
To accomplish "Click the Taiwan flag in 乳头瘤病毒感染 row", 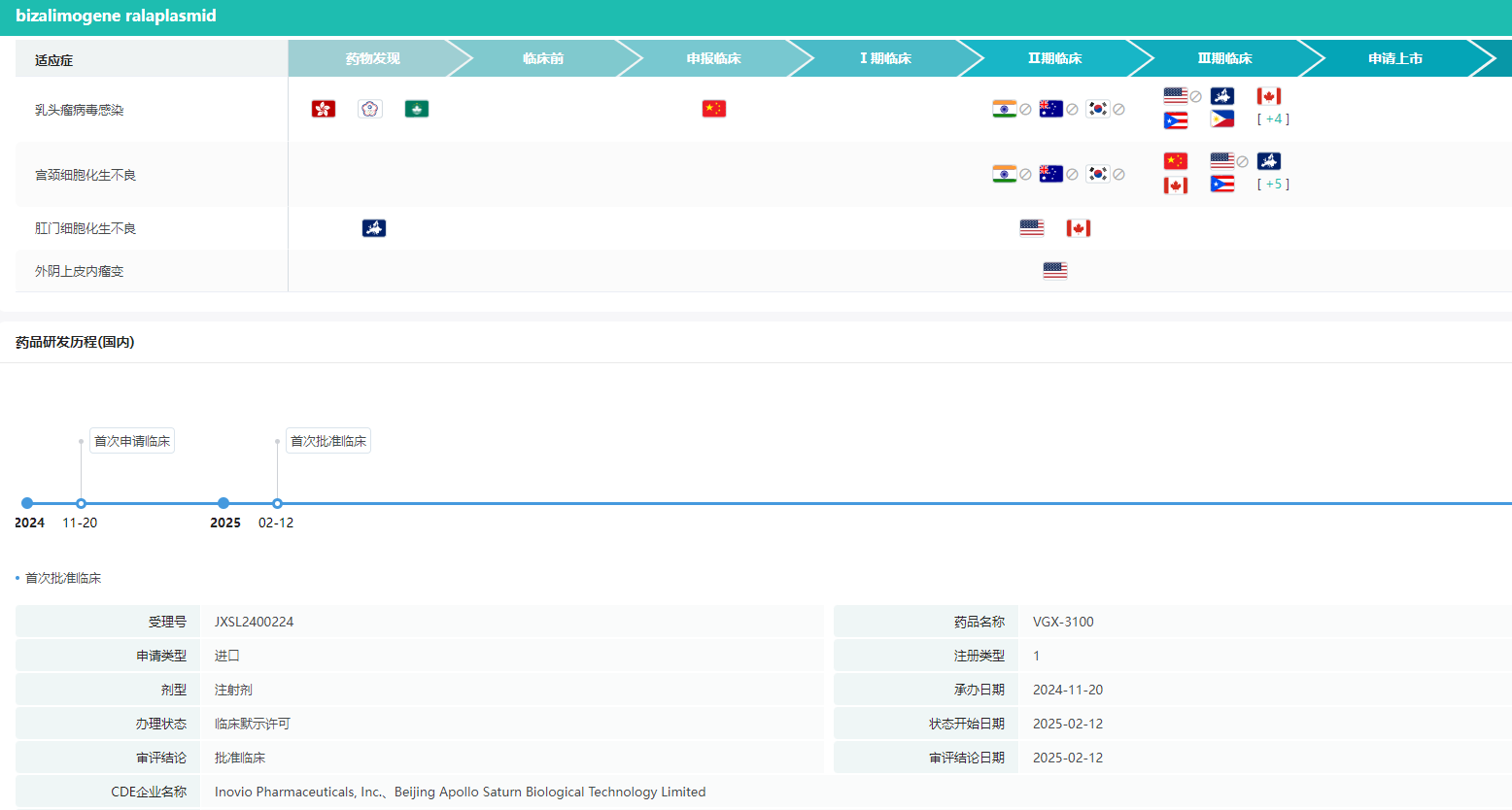I will point(370,109).
